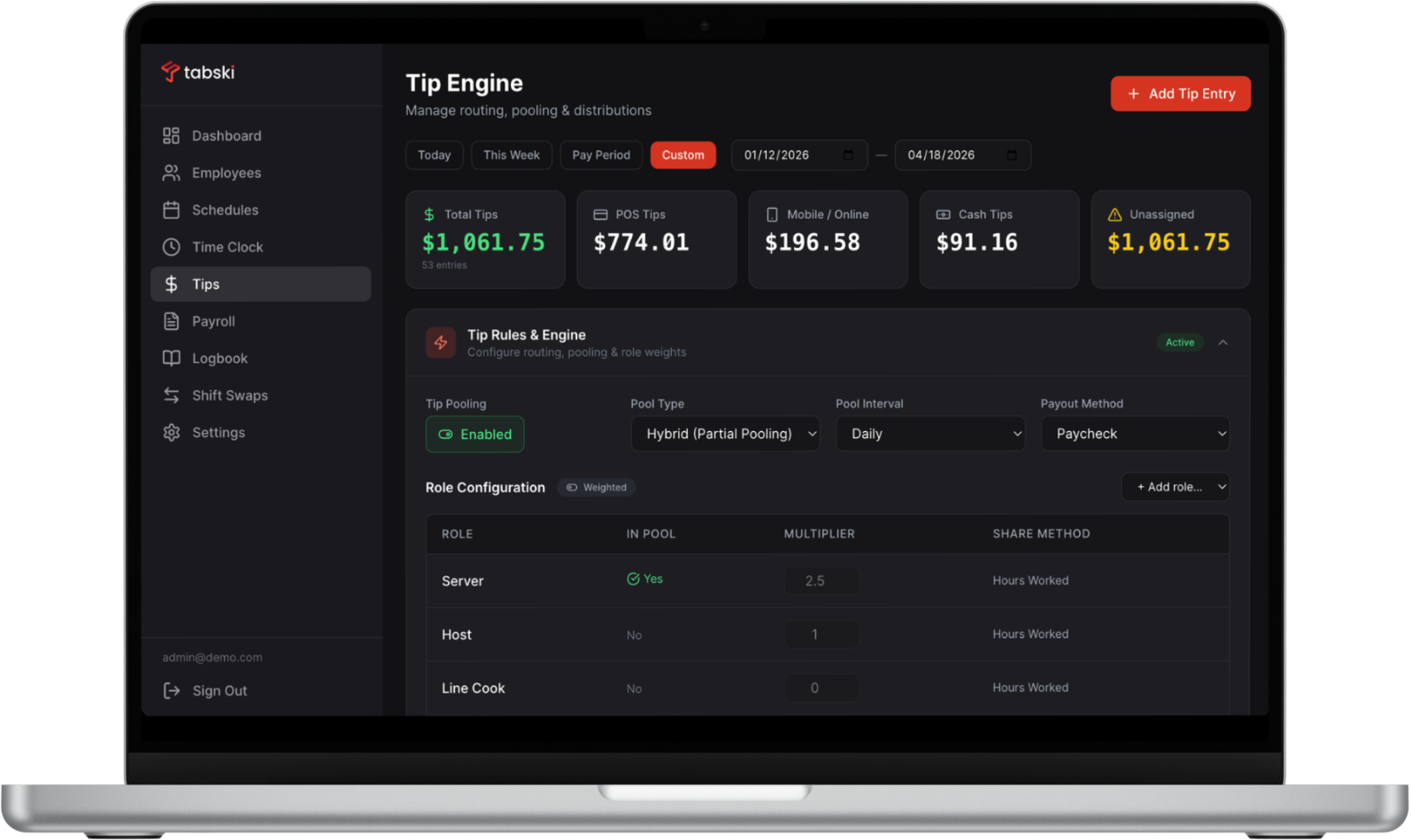Open the Pool Type dropdown
The height and width of the screenshot is (840, 1411).
[725, 434]
